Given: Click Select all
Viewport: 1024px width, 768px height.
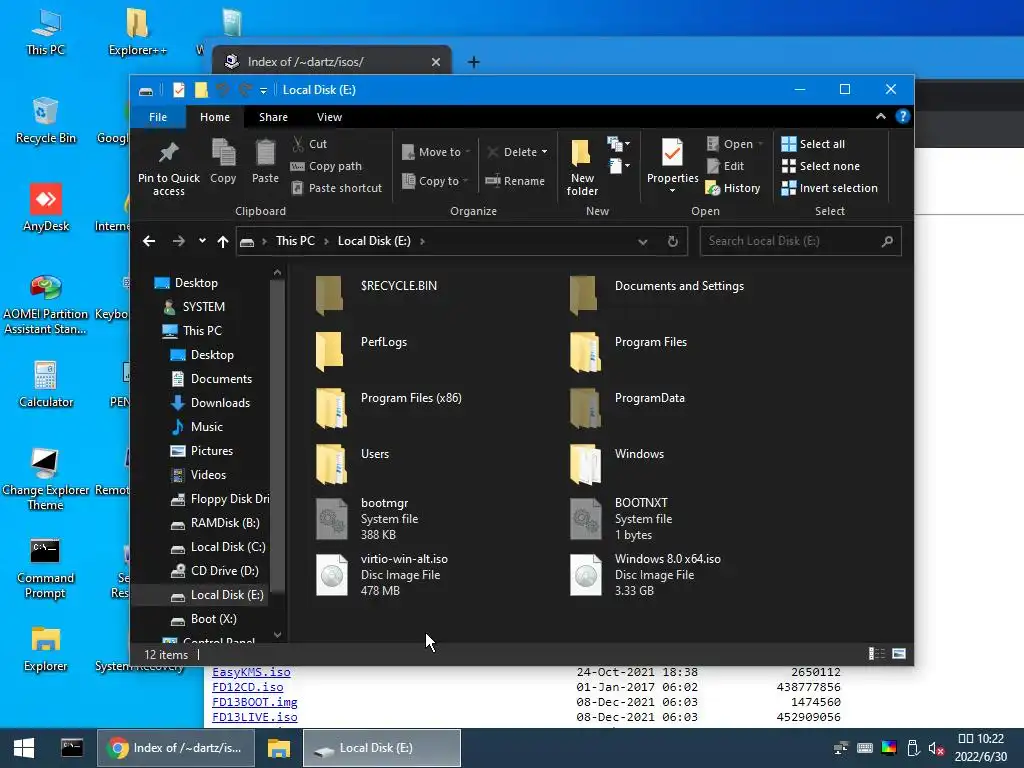Looking at the screenshot, I should (813, 144).
